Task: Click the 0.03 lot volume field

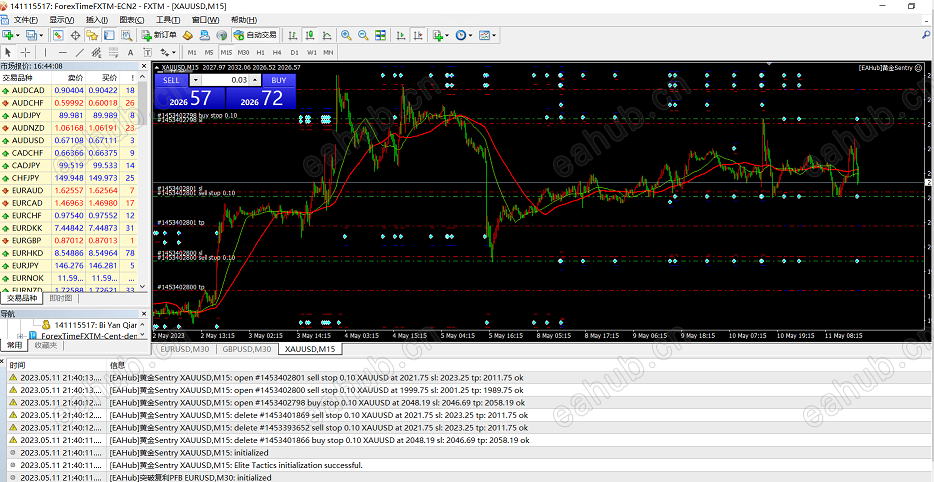Action: click(225, 80)
